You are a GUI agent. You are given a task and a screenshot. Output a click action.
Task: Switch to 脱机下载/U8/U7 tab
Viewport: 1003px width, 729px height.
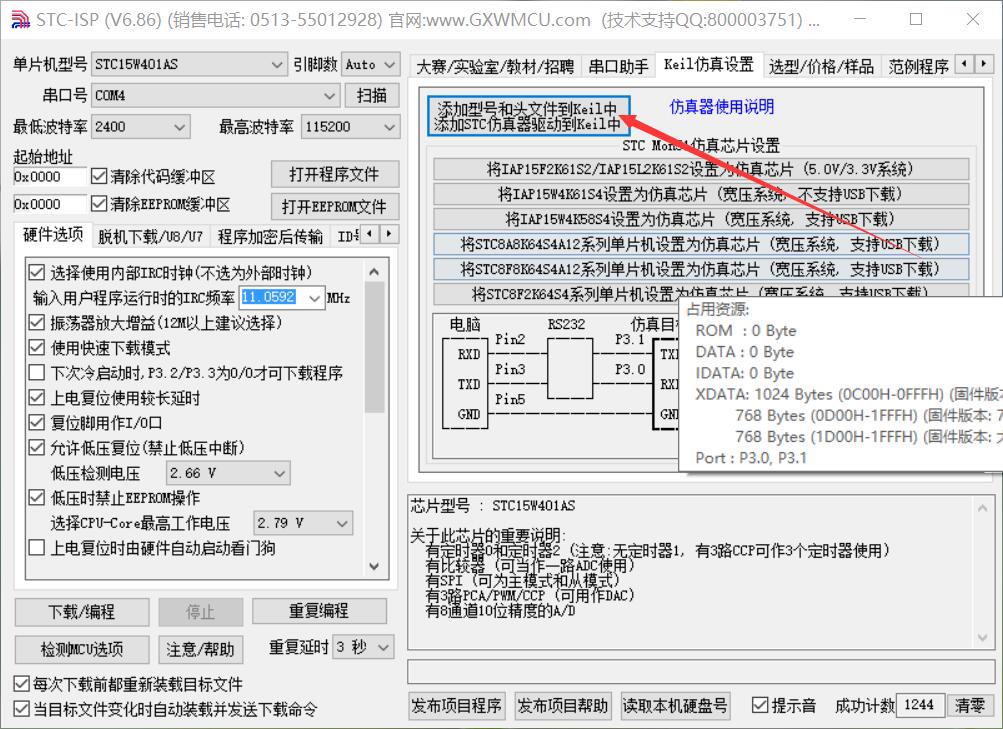pos(150,237)
